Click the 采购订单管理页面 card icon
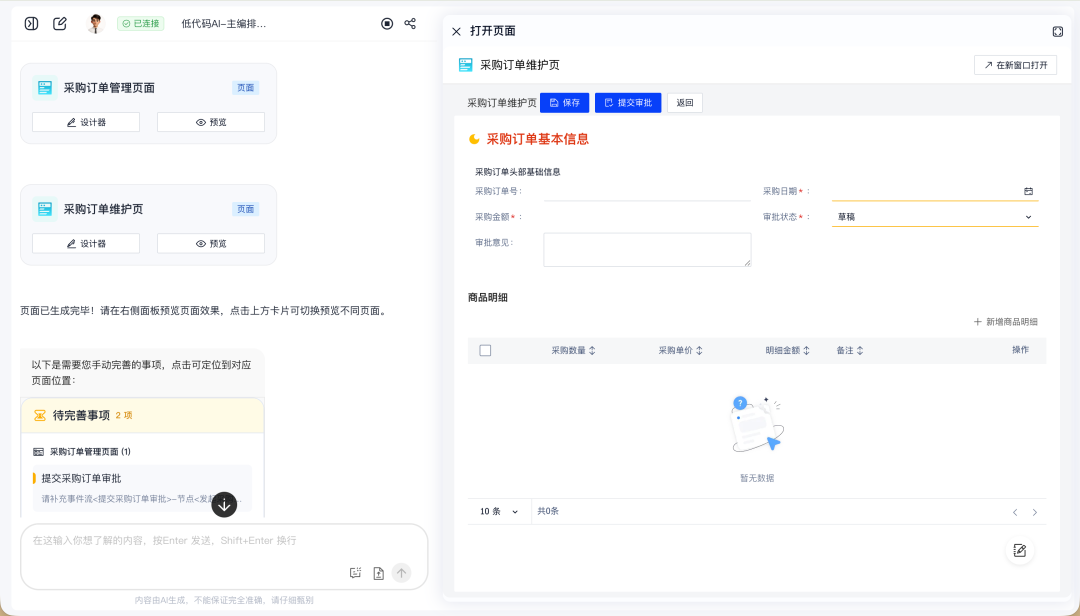The width and height of the screenshot is (1080, 616). pyautogui.click(x=45, y=88)
